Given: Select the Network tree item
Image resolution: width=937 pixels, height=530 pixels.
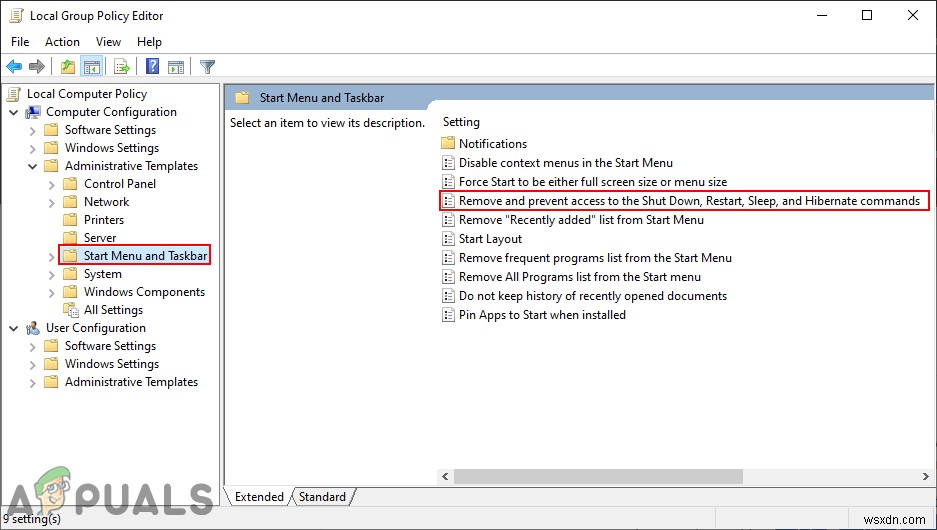Looking at the screenshot, I should tap(106, 202).
